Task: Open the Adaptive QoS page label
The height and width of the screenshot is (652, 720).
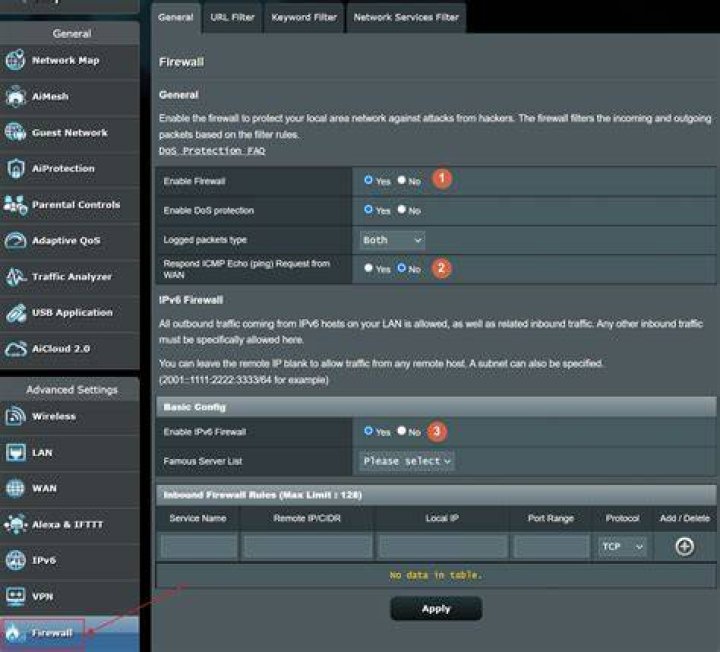Action: [x=66, y=241]
